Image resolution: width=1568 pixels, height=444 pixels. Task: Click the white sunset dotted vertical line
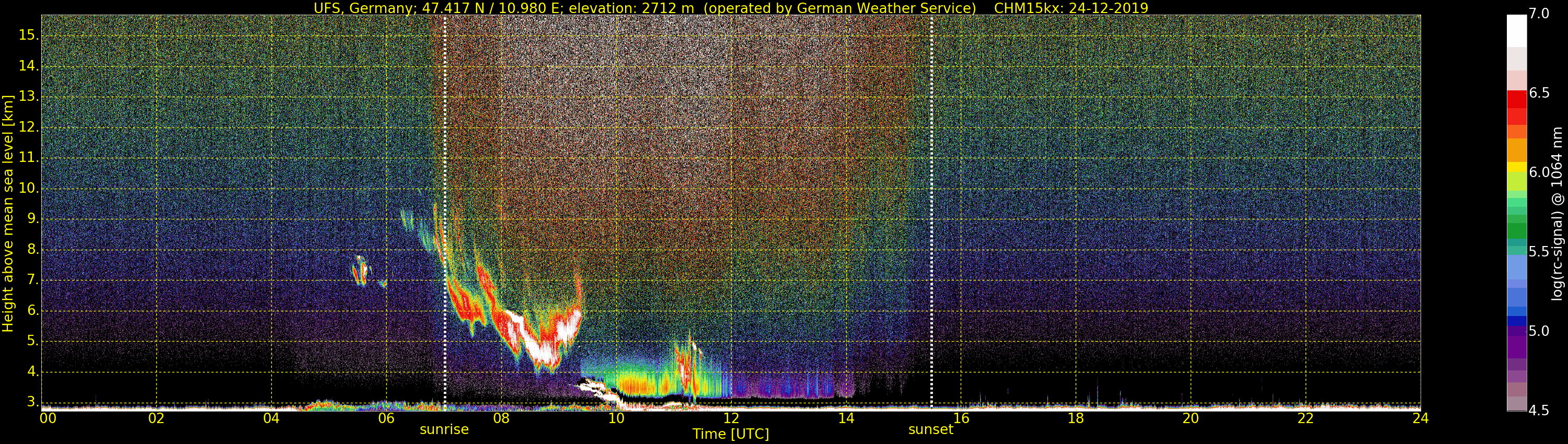(x=931, y=213)
